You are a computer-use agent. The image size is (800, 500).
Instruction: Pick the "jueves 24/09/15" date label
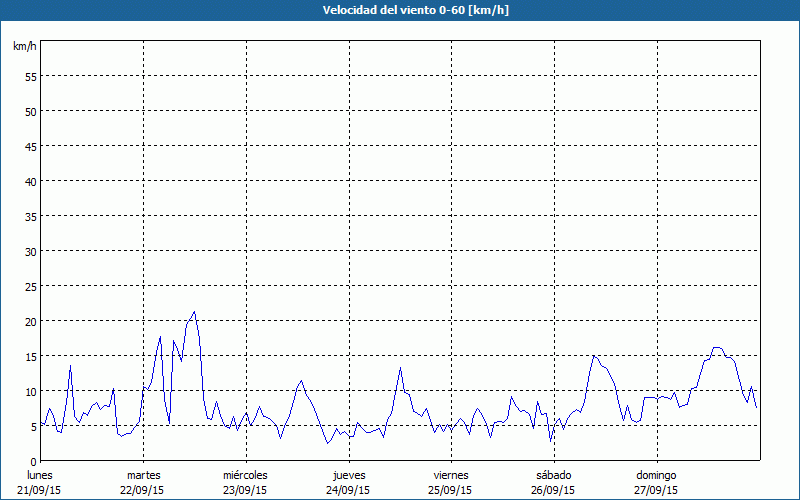[x=348, y=482]
